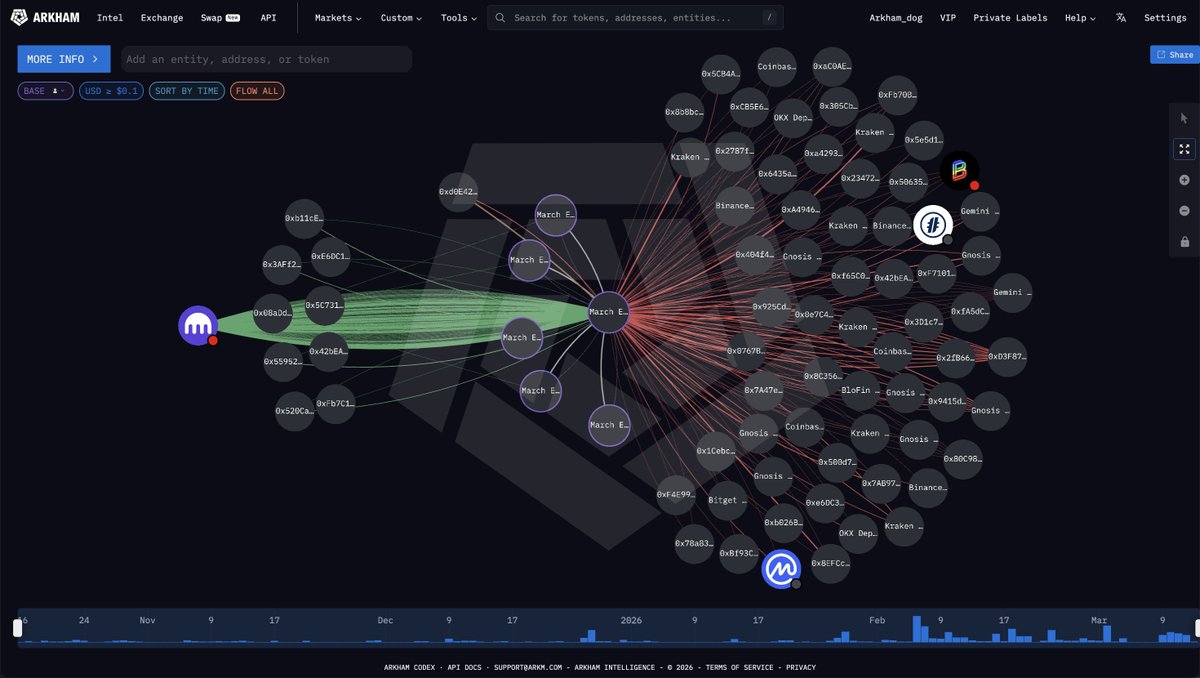The image size is (1200, 678).
Task: Focus the entity, address, or token field
Action: click(266, 59)
